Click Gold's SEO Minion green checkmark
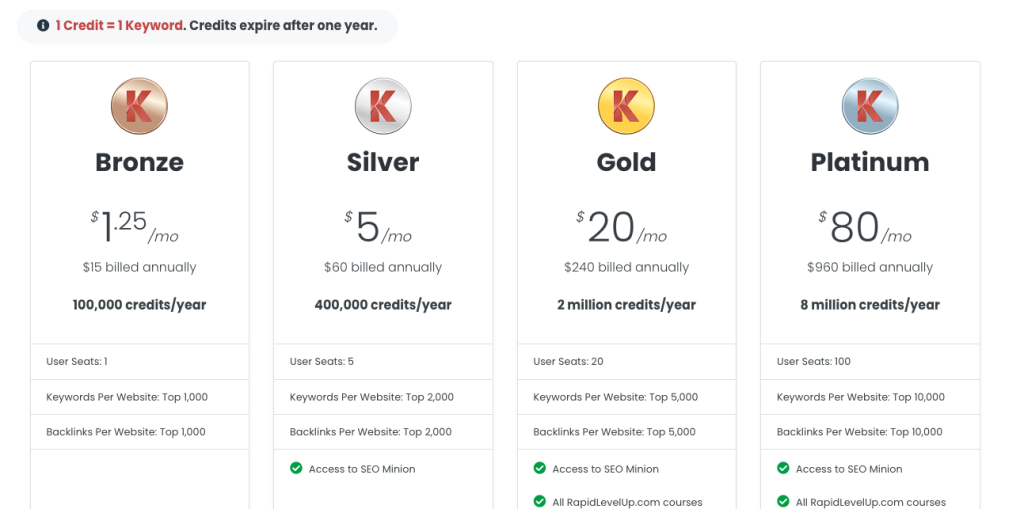1024x509 pixels. coord(540,468)
